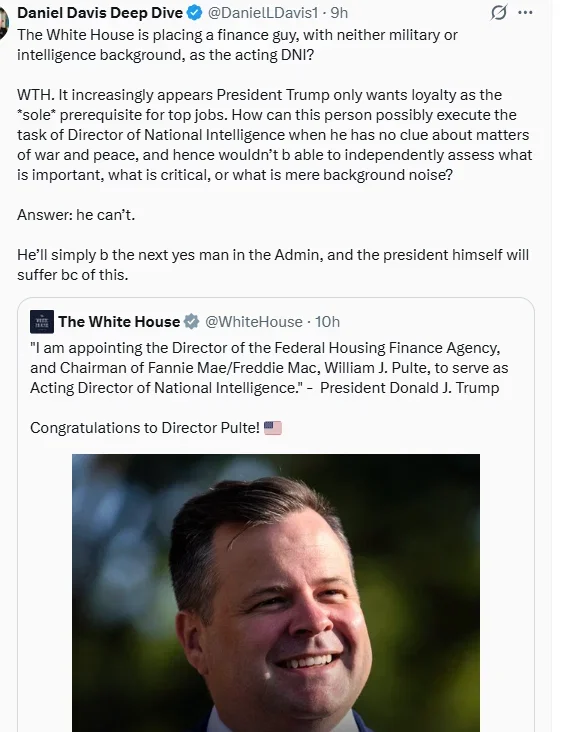
Task: Click the paragraph beginning He'll simply b
Action: click(x=273, y=265)
